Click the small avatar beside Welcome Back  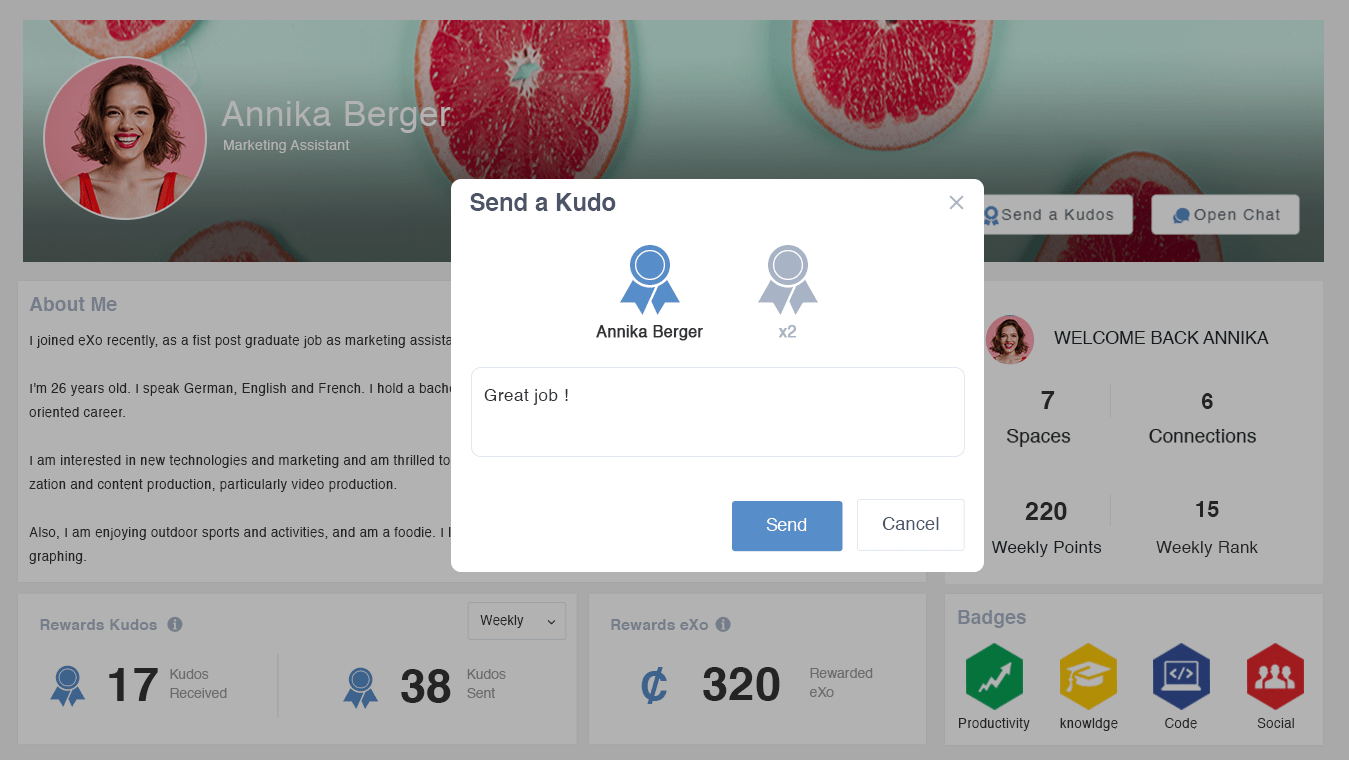coord(1010,340)
